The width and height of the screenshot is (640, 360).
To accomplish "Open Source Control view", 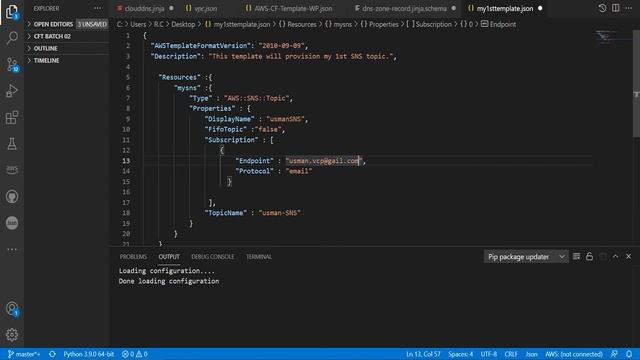I will tap(12, 64).
